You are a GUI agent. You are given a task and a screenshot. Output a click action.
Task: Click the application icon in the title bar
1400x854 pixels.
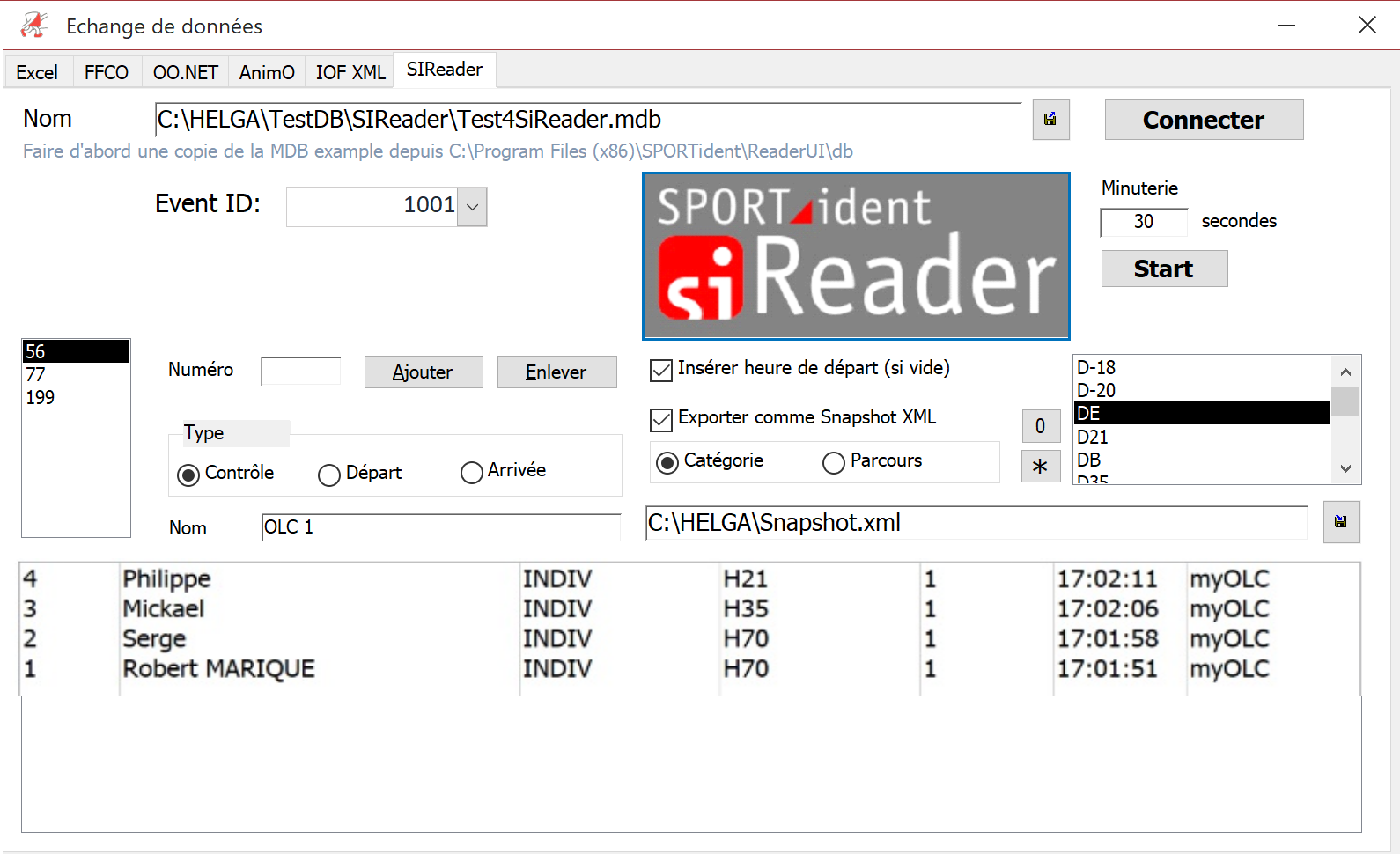pos(34,26)
